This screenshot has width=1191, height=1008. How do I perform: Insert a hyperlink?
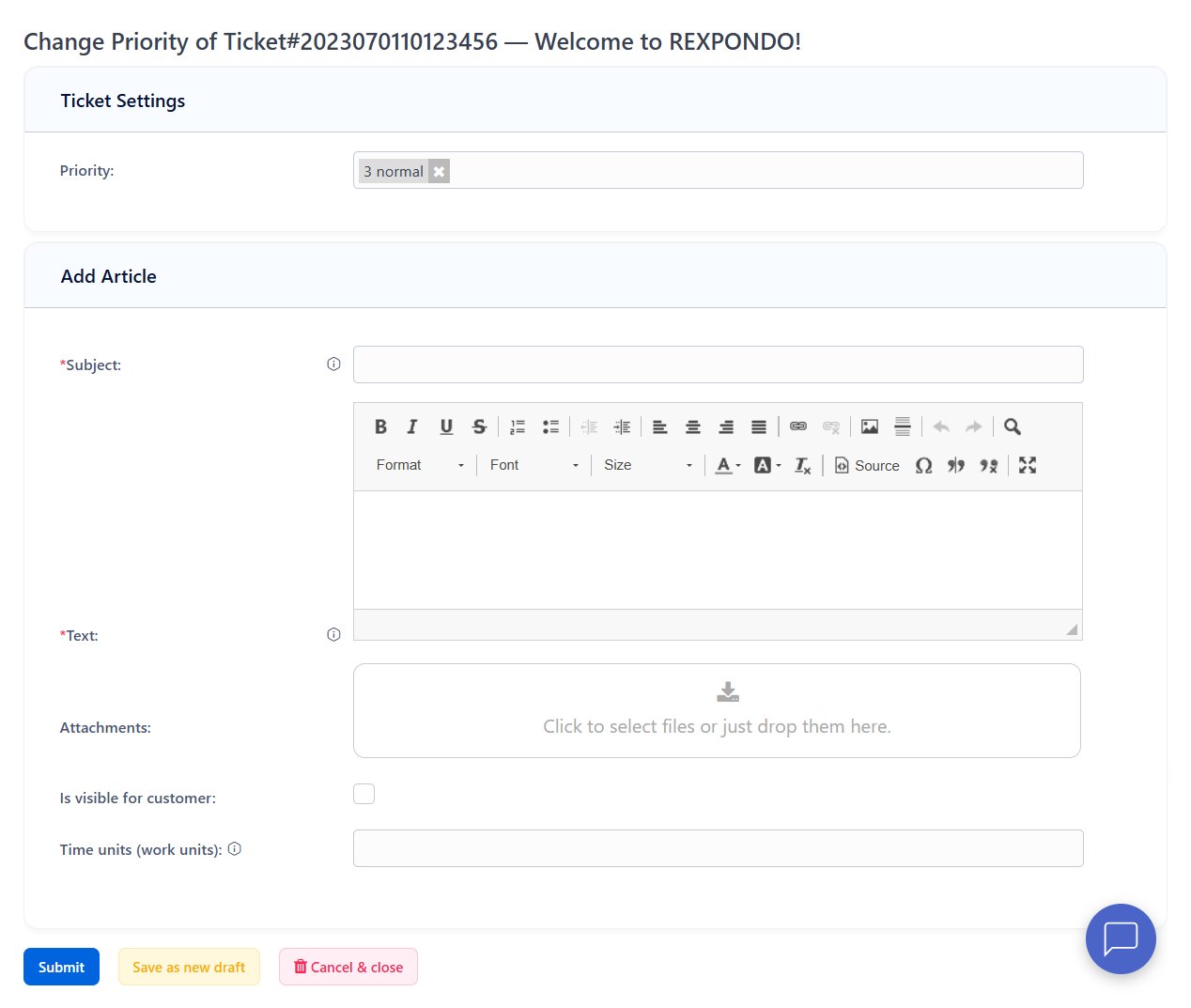[798, 426]
